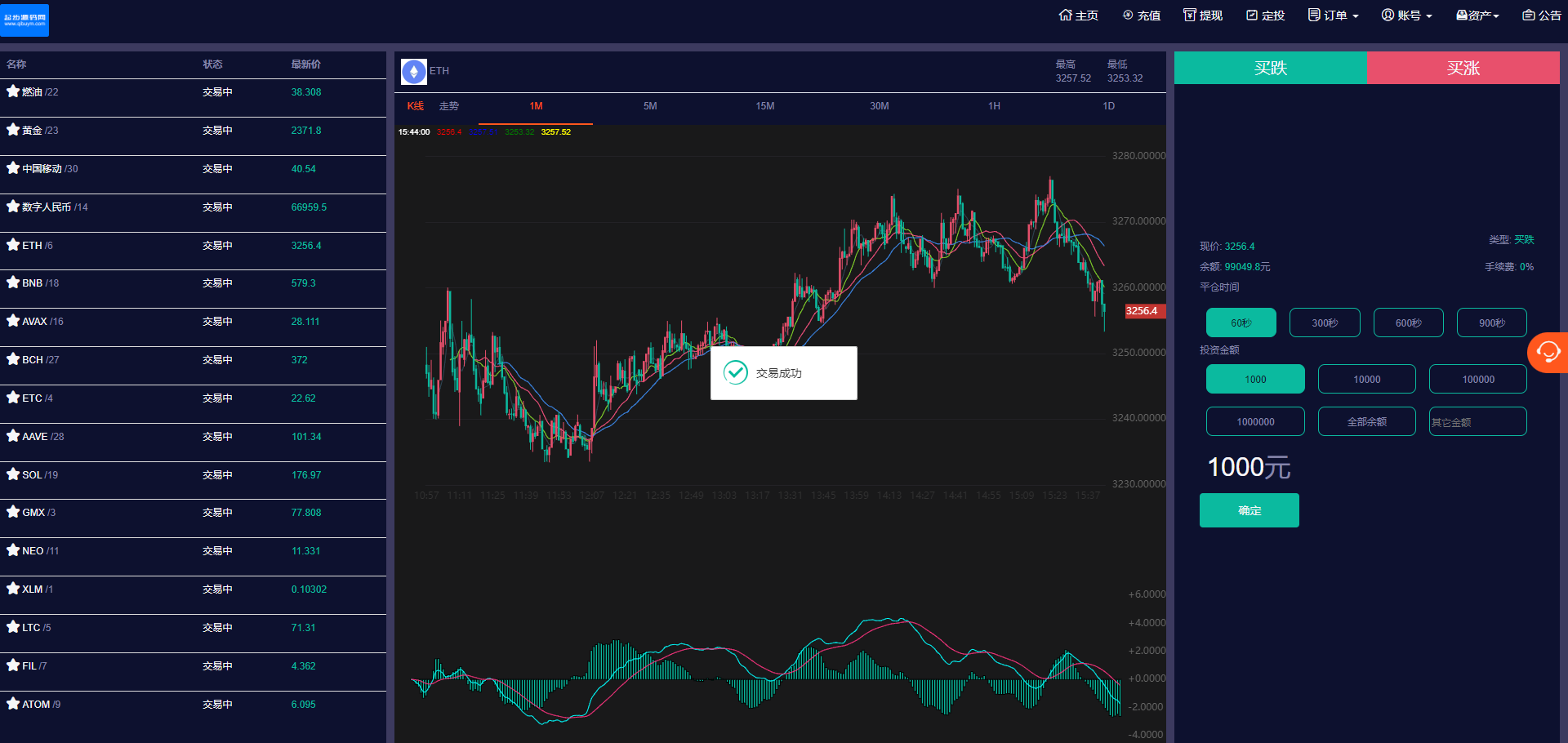This screenshot has width=1568, height=743.
Task: Click the star icon next to SOL
Action: coord(13,474)
